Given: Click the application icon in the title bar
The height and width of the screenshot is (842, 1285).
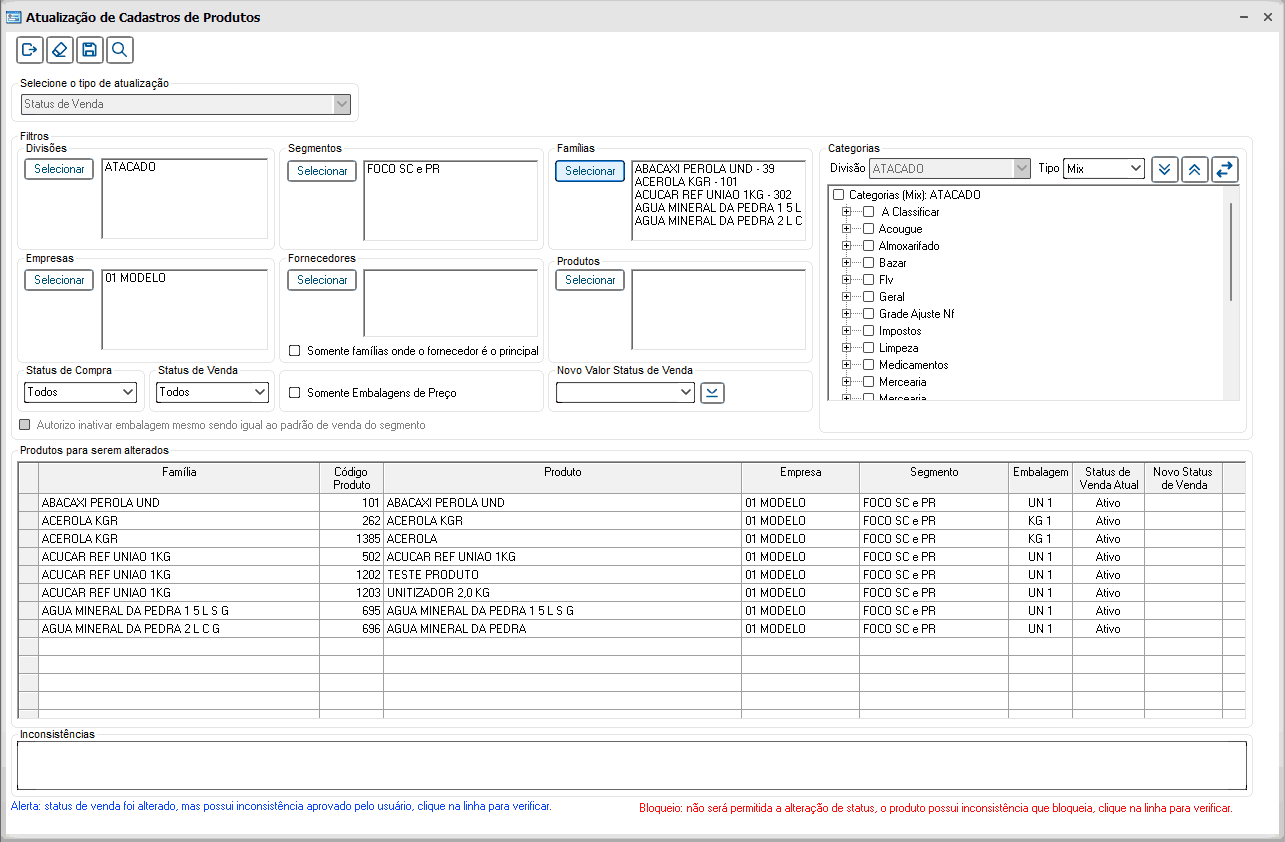Looking at the screenshot, I should click(13, 18).
